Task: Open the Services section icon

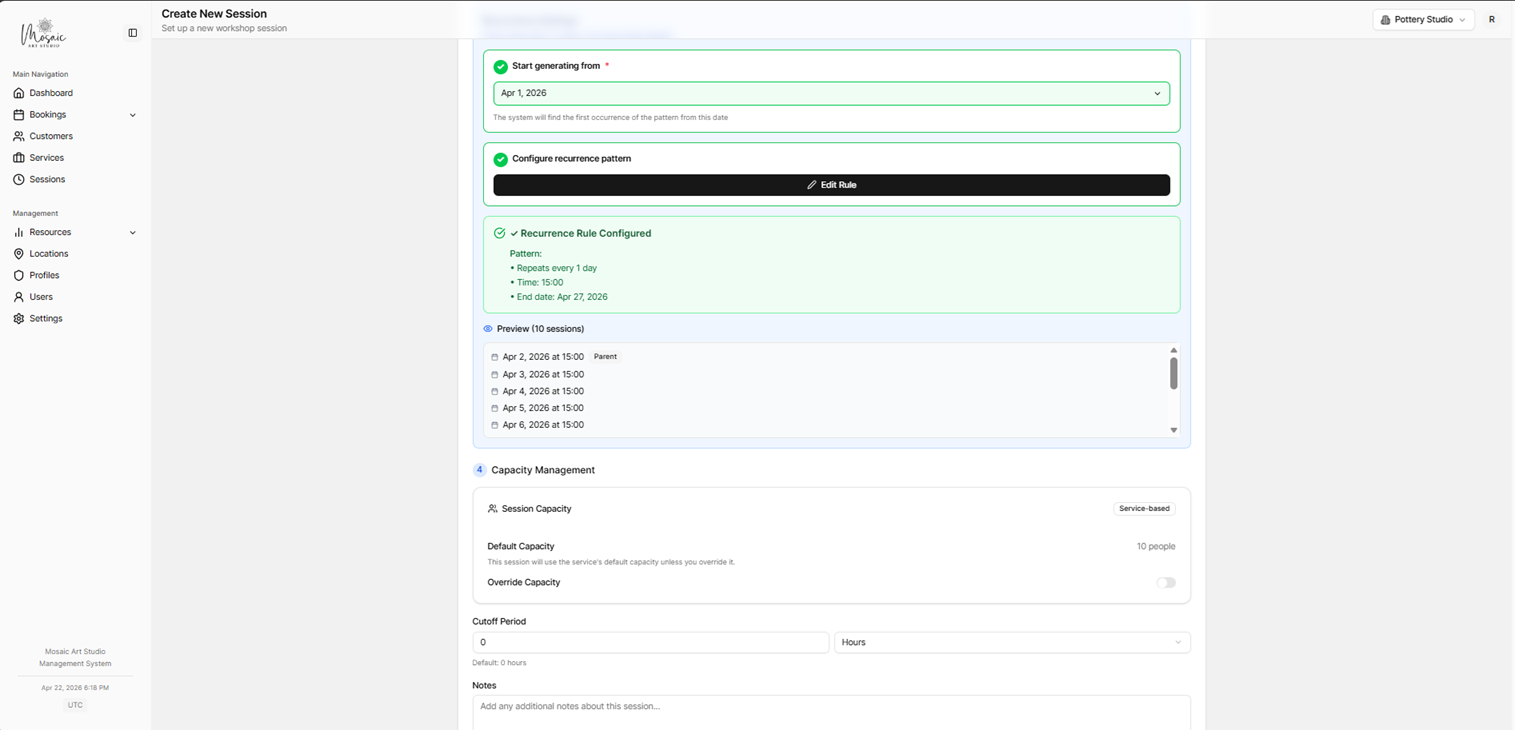Action: 20,157
